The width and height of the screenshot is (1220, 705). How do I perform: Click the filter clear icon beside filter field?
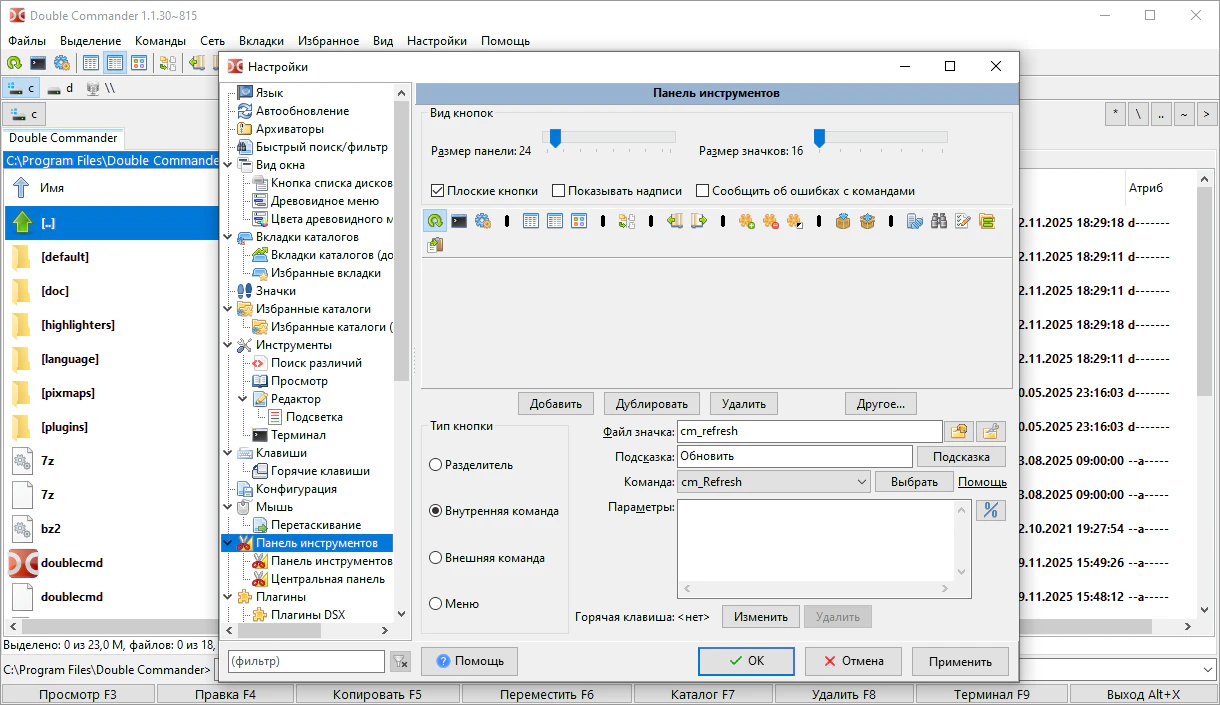(x=400, y=661)
